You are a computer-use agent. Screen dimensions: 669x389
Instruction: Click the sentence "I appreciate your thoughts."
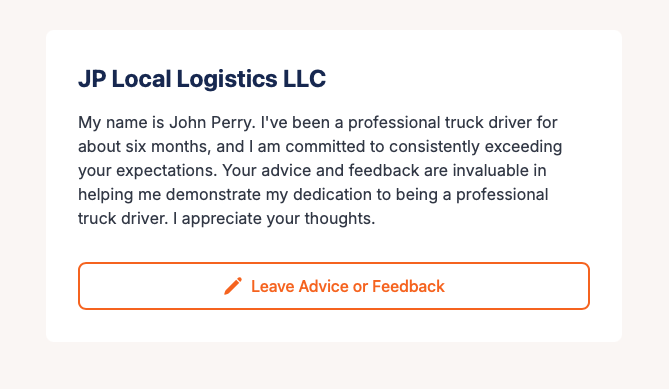(x=274, y=219)
